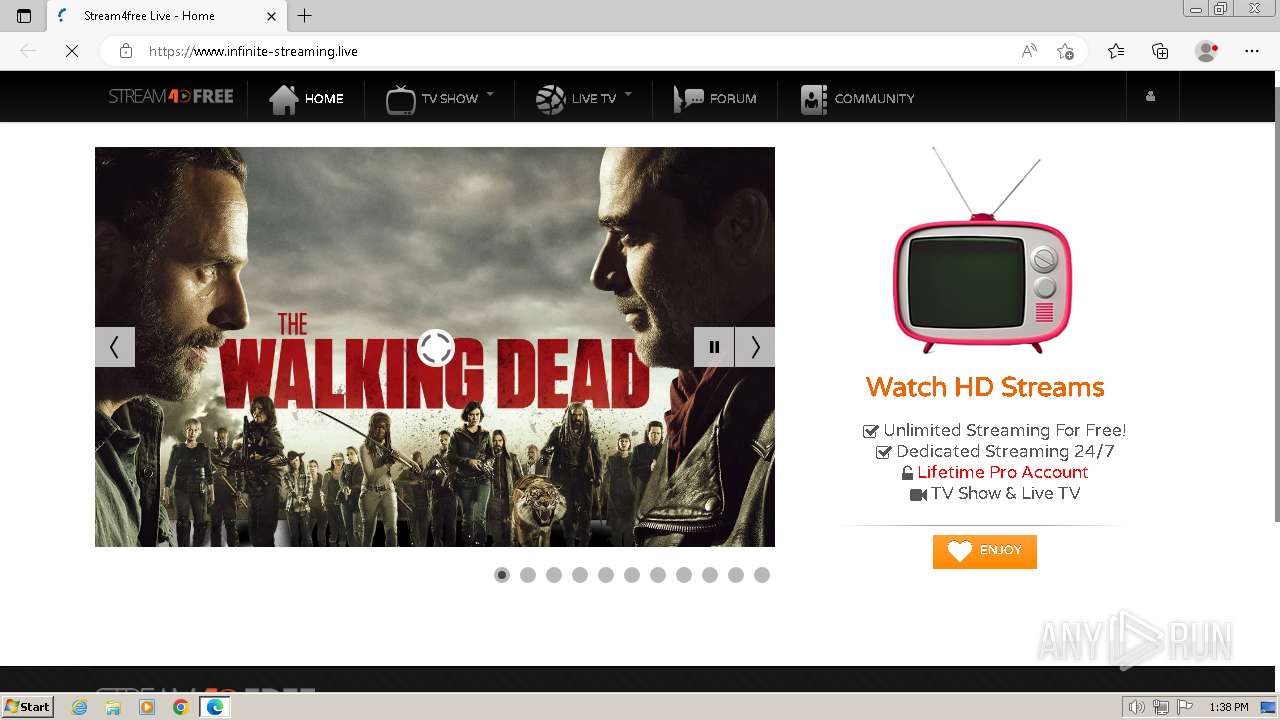Open the Community page
The height and width of the screenshot is (720, 1280).
857,99
